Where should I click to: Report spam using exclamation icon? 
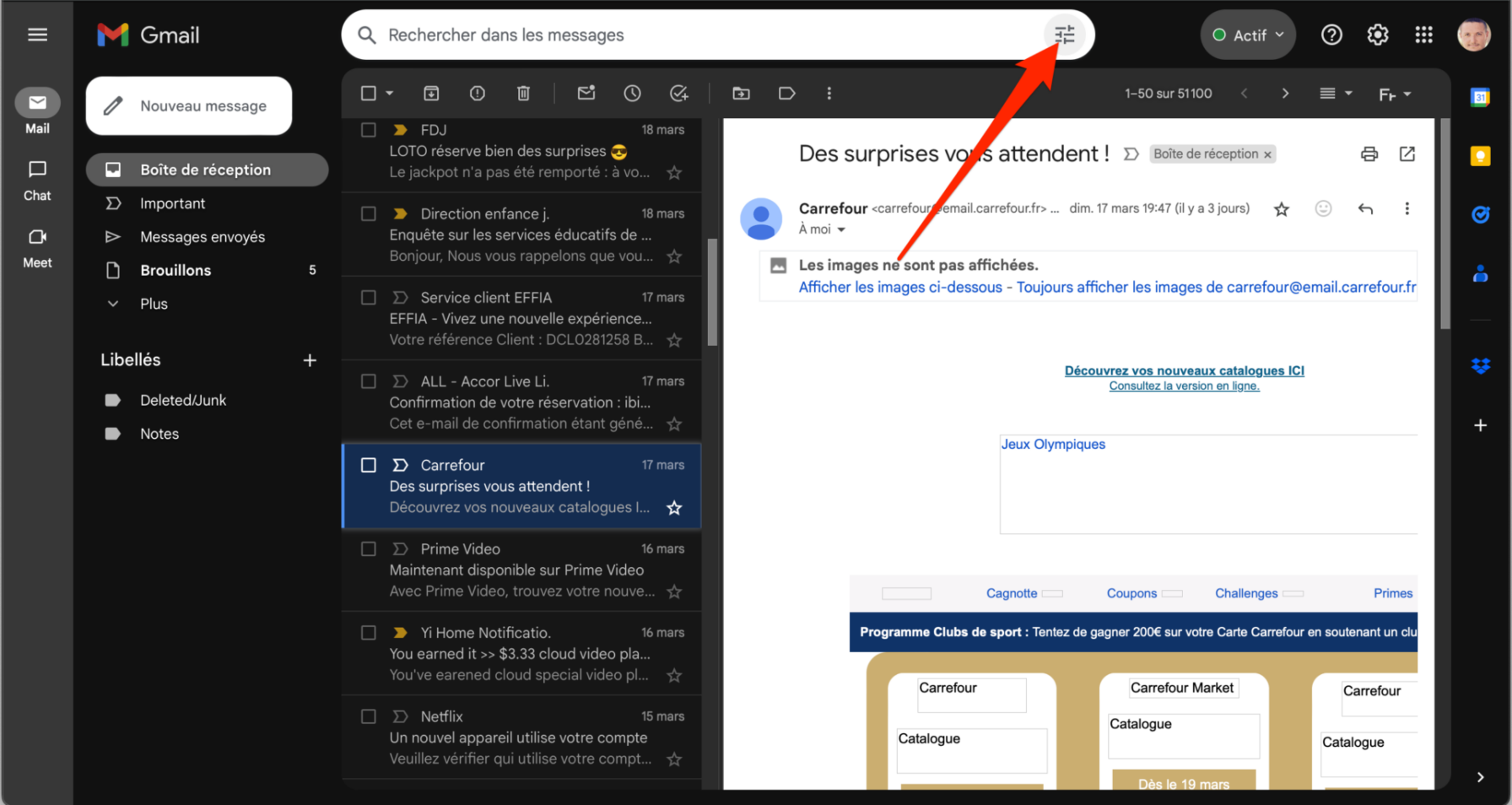(478, 94)
